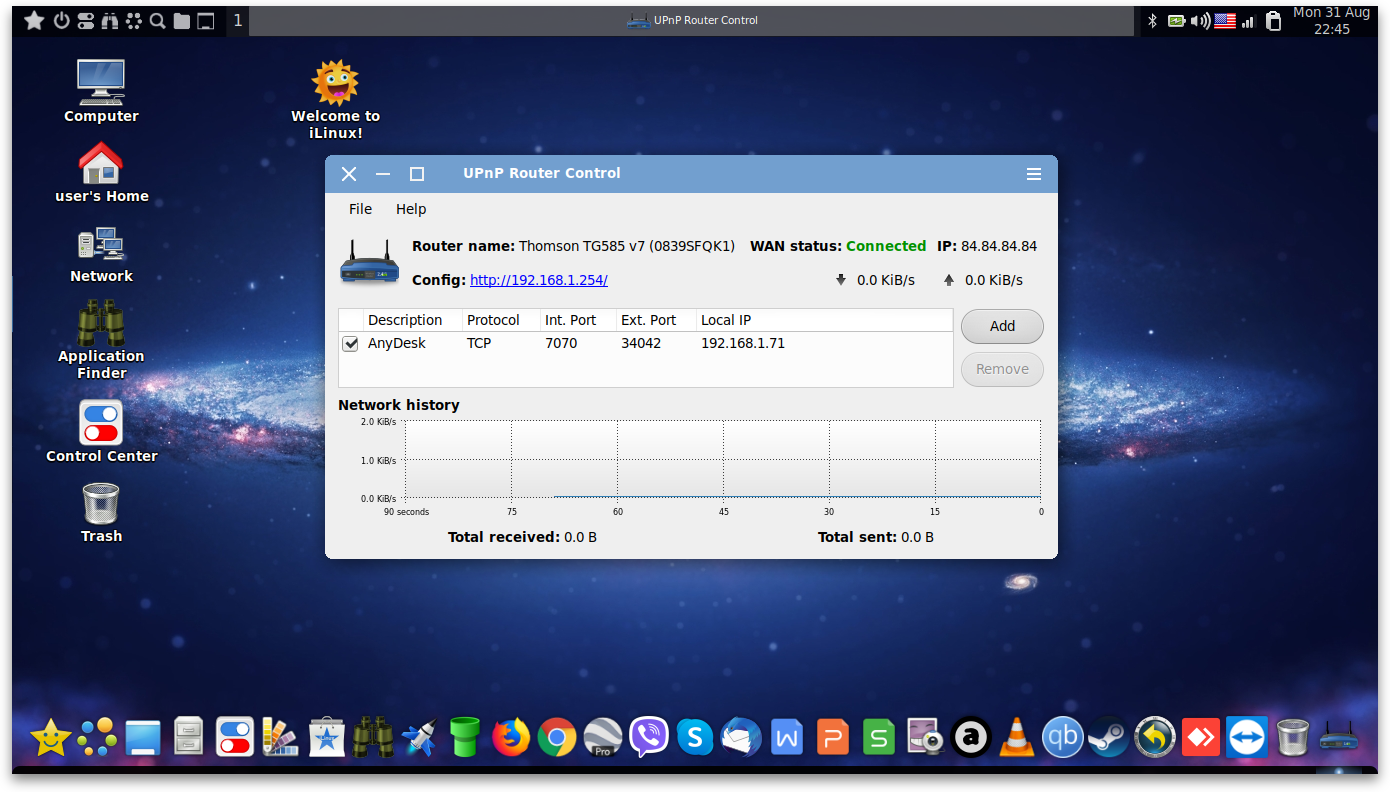Viewport: 1390px width, 792px height.
Task: Click the UPnP router icon in the dock
Action: 1339,738
